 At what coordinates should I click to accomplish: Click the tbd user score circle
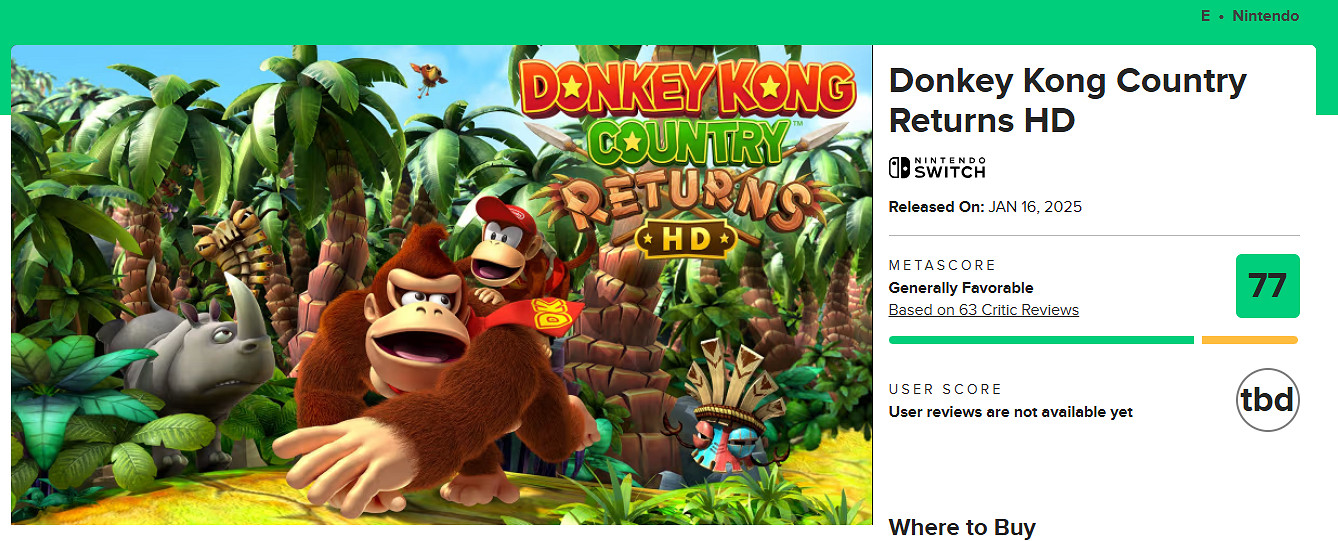pyautogui.click(x=1267, y=400)
